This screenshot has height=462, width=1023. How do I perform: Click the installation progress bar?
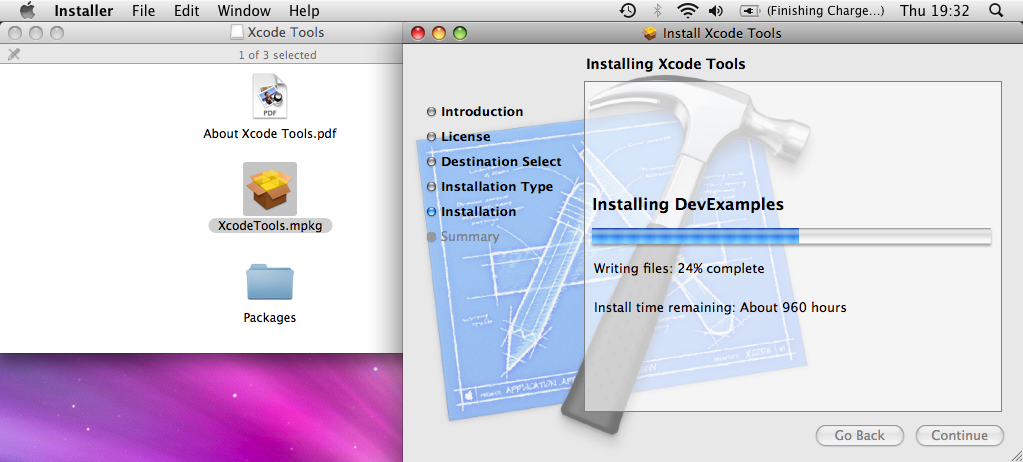791,236
